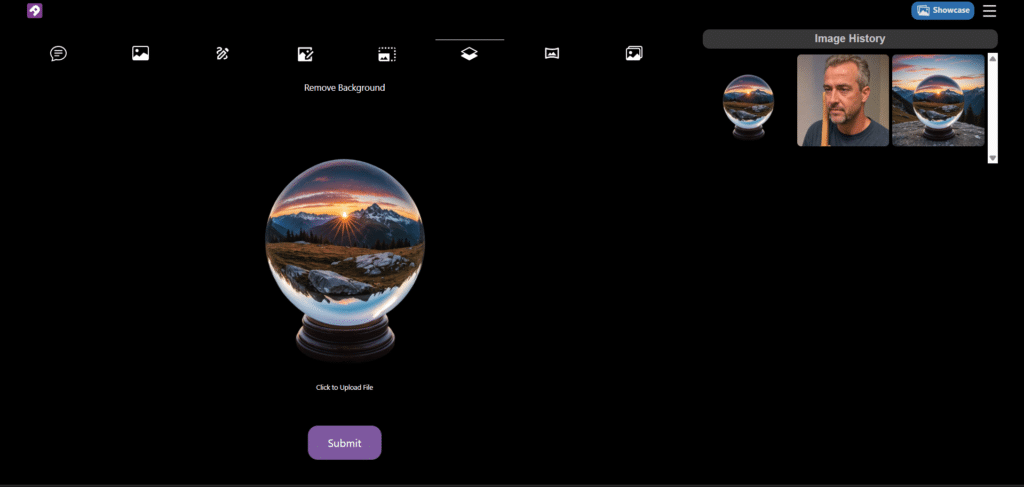
Task: Select history thumbnail of cutout crystal ball
Action: 748,100
